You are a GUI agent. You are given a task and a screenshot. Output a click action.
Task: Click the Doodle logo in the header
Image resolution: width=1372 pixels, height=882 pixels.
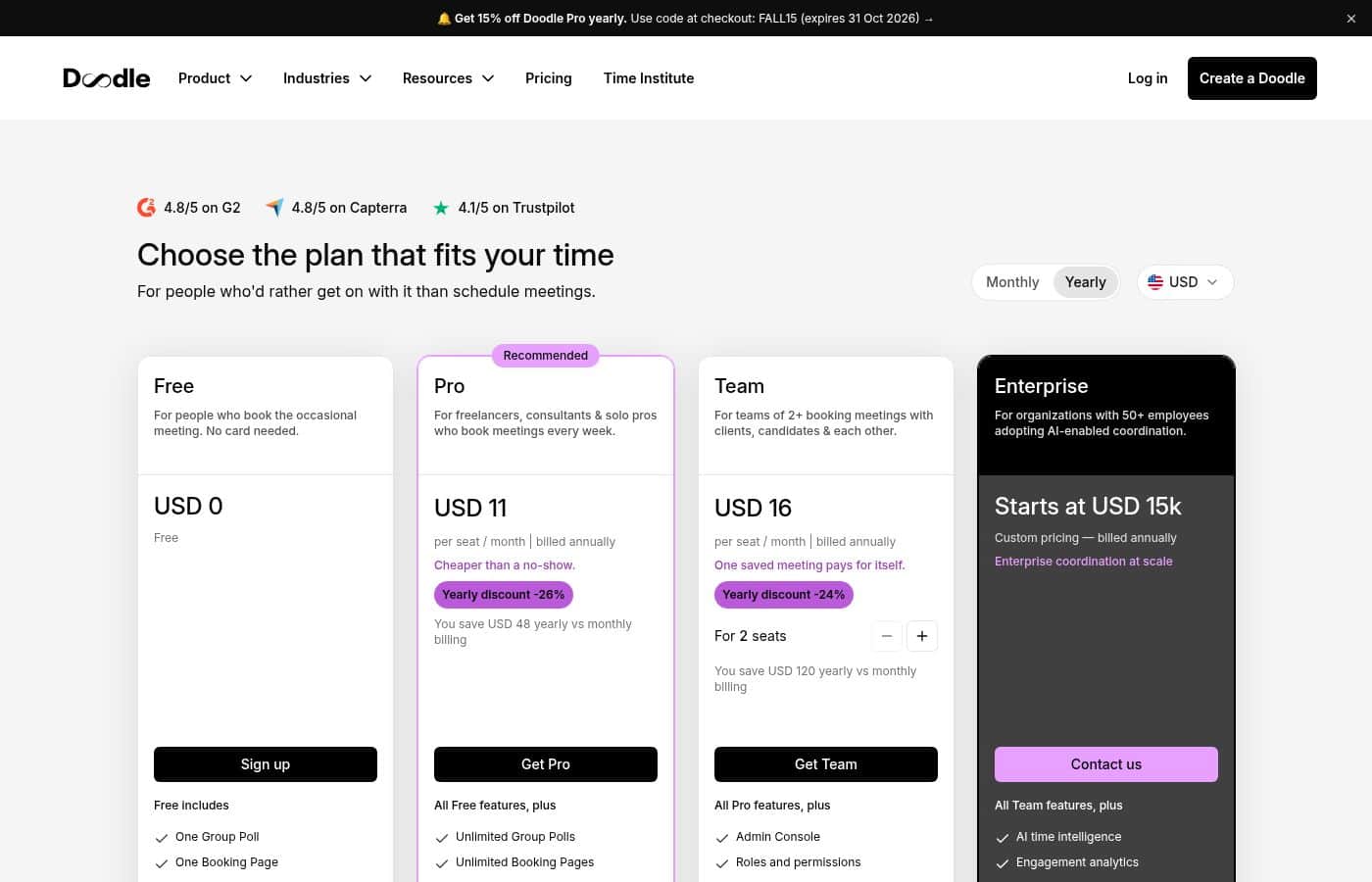[107, 78]
